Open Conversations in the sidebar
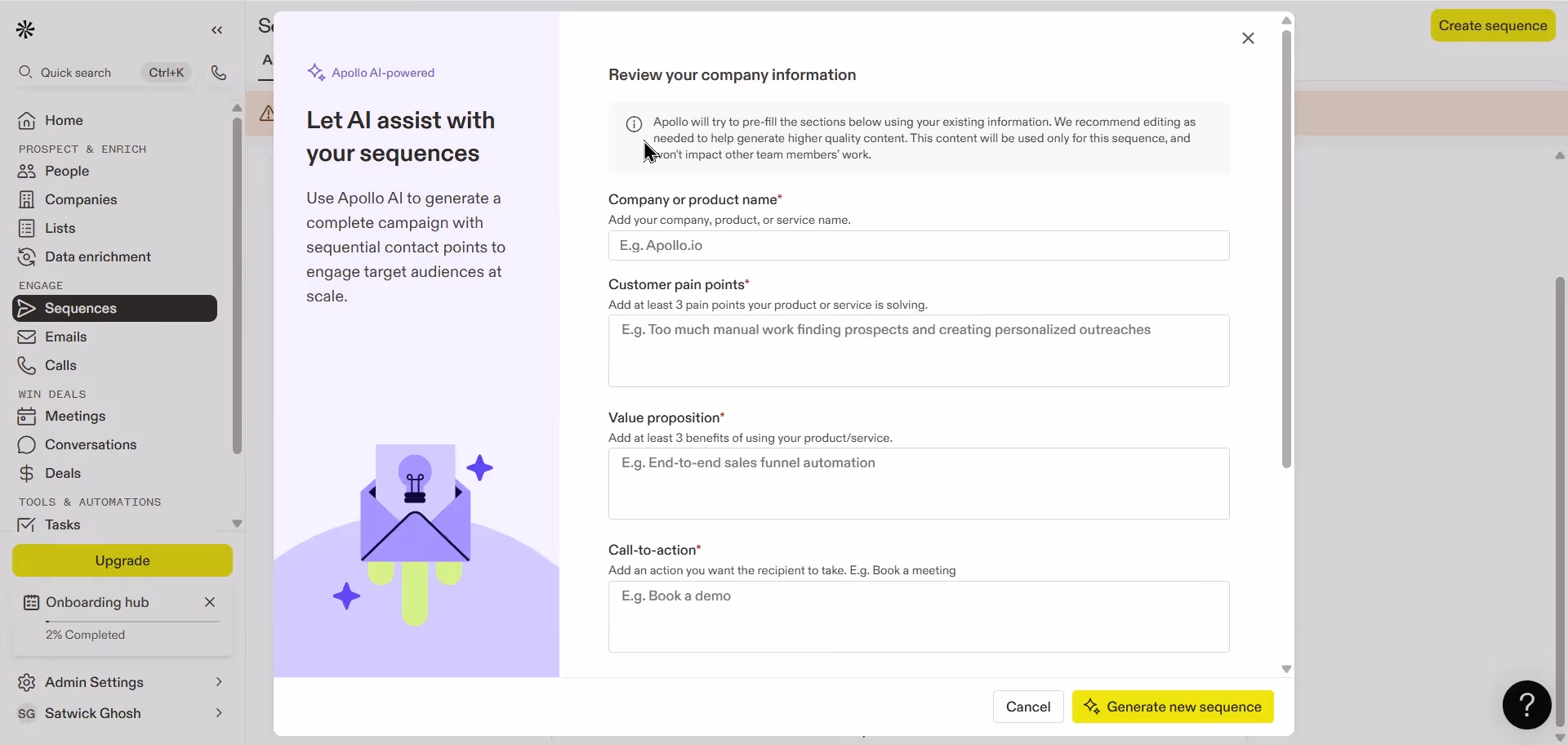 point(114,445)
